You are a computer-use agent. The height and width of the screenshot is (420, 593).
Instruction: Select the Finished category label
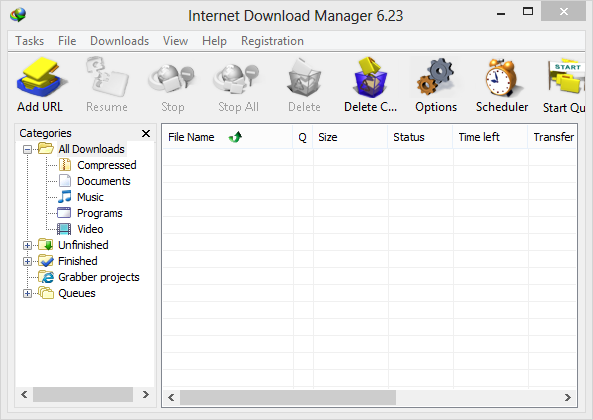point(78,261)
